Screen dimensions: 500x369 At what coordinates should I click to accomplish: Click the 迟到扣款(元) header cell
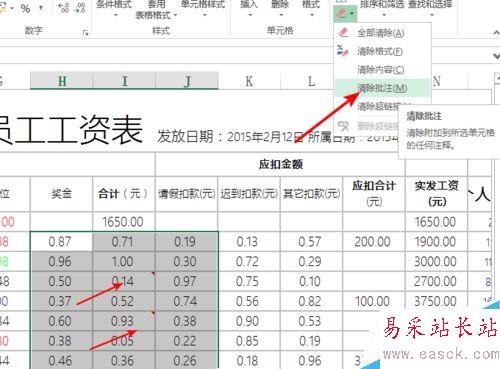(x=249, y=194)
